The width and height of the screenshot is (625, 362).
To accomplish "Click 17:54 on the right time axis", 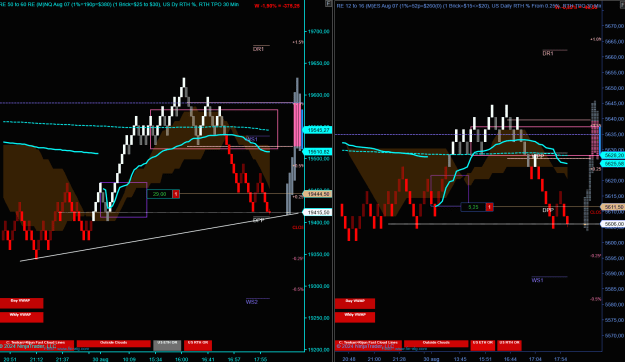I will pos(560,359).
